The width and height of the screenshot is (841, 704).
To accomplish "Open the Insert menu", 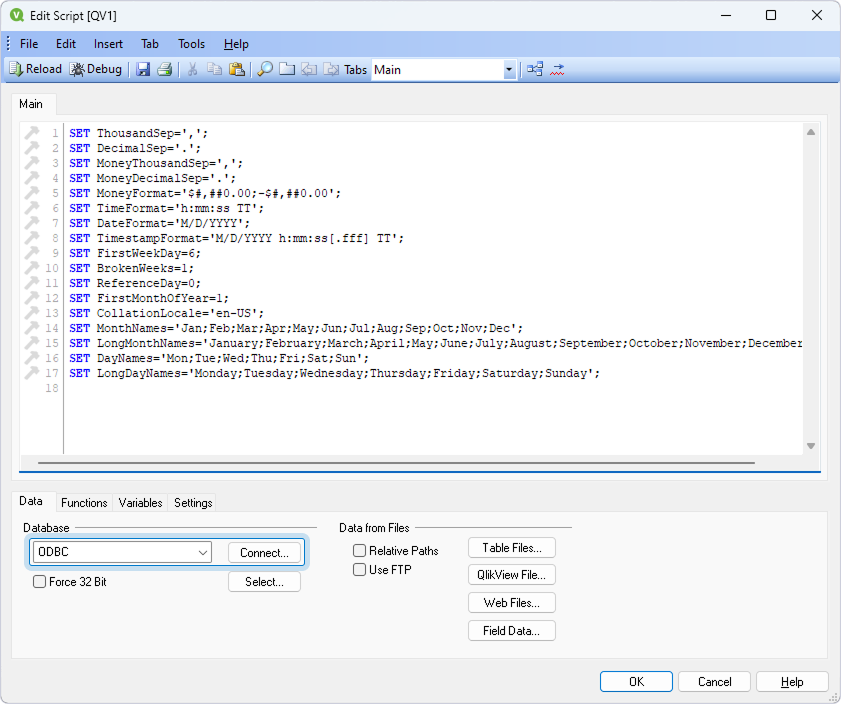I will [108, 44].
